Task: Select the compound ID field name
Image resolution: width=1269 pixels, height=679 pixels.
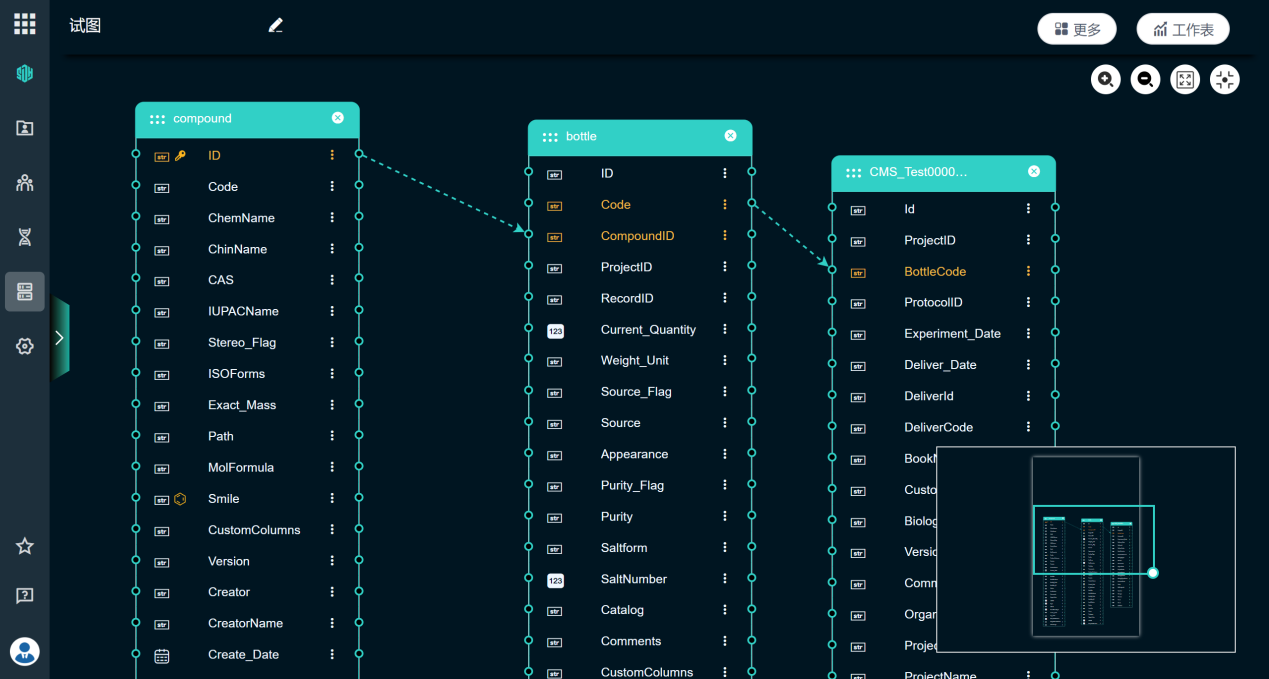Action: [x=214, y=156]
